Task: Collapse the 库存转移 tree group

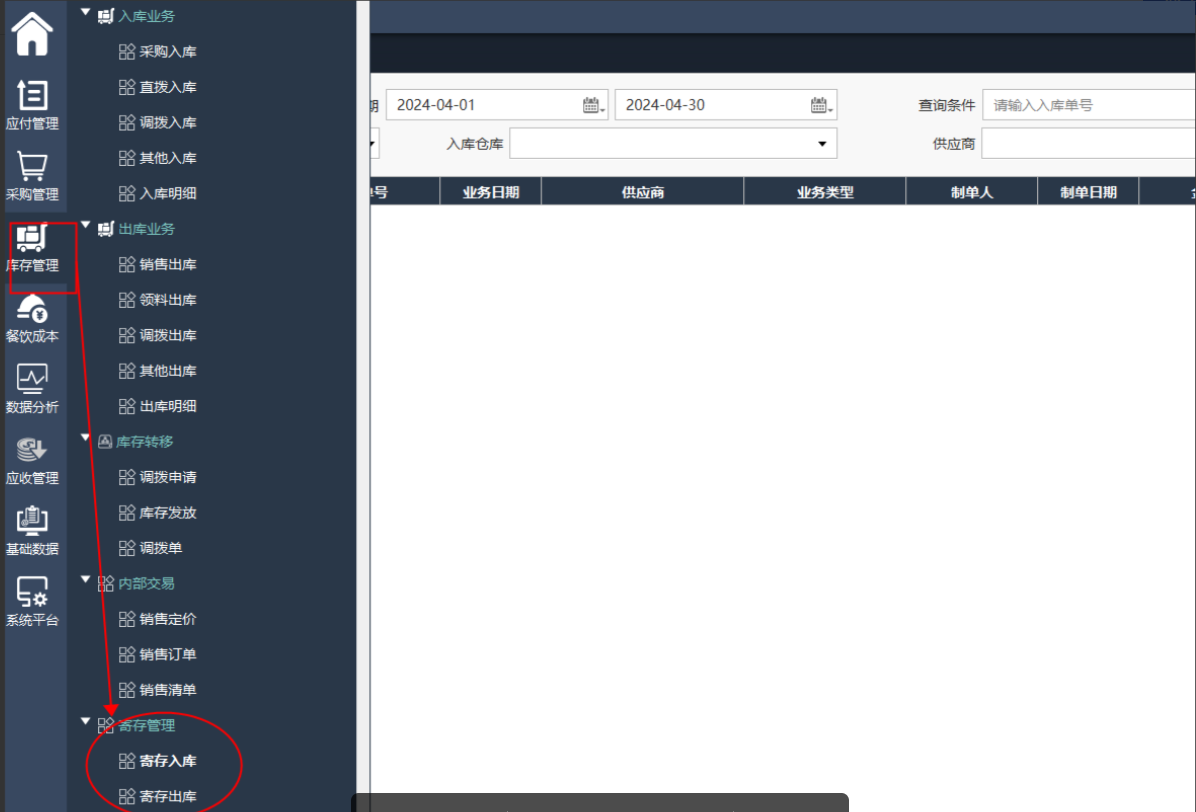Action: click(x=86, y=439)
